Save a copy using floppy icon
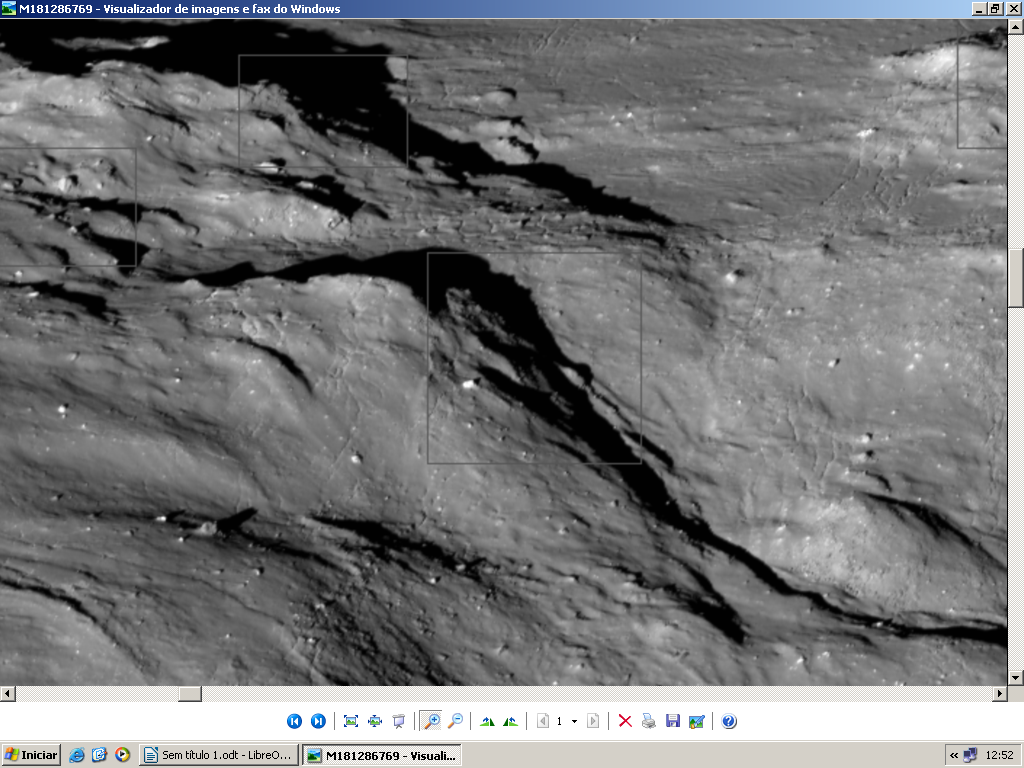Image resolution: width=1024 pixels, height=768 pixels. pyautogui.click(x=673, y=721)
